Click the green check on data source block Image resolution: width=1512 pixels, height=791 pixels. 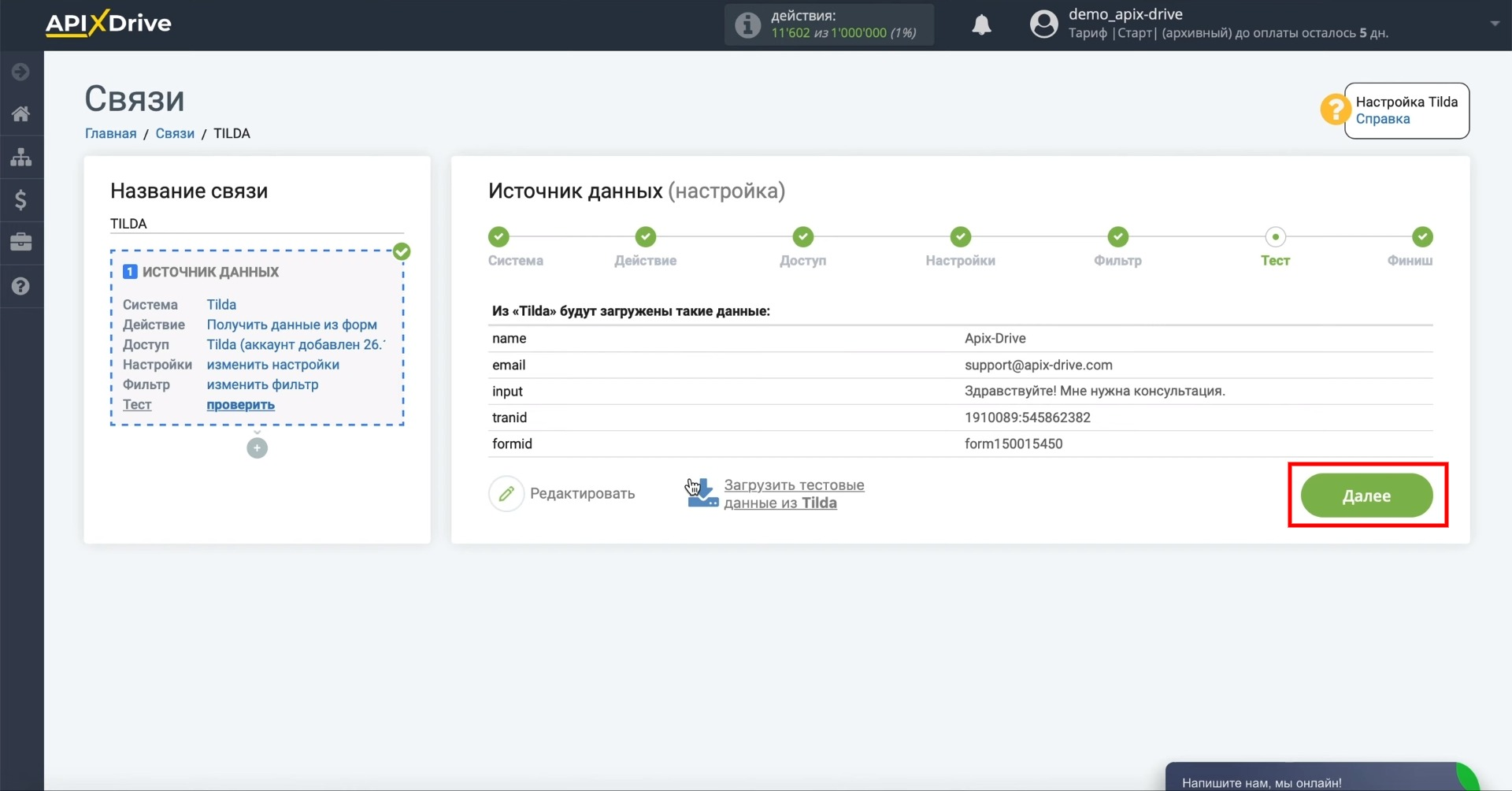(x=402, y=251)
